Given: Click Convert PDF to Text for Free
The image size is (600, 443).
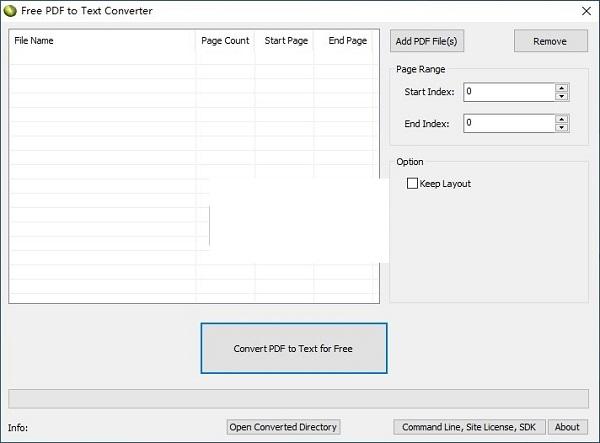Looking at the screenshot, I should [293, 349].
